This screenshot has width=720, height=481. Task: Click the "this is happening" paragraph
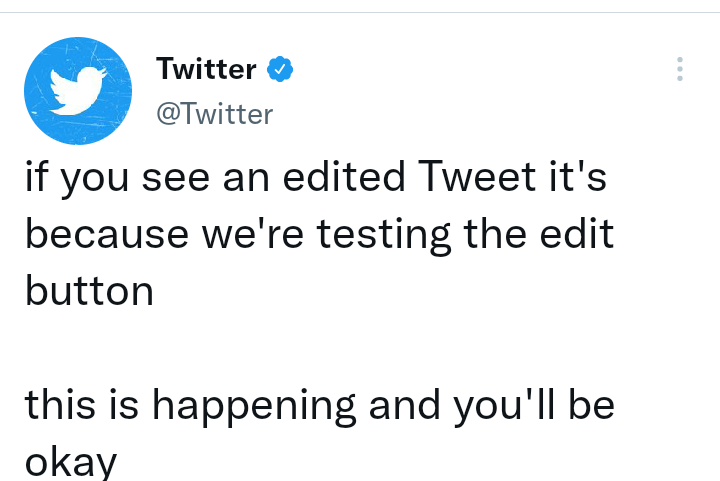point(320,434)
